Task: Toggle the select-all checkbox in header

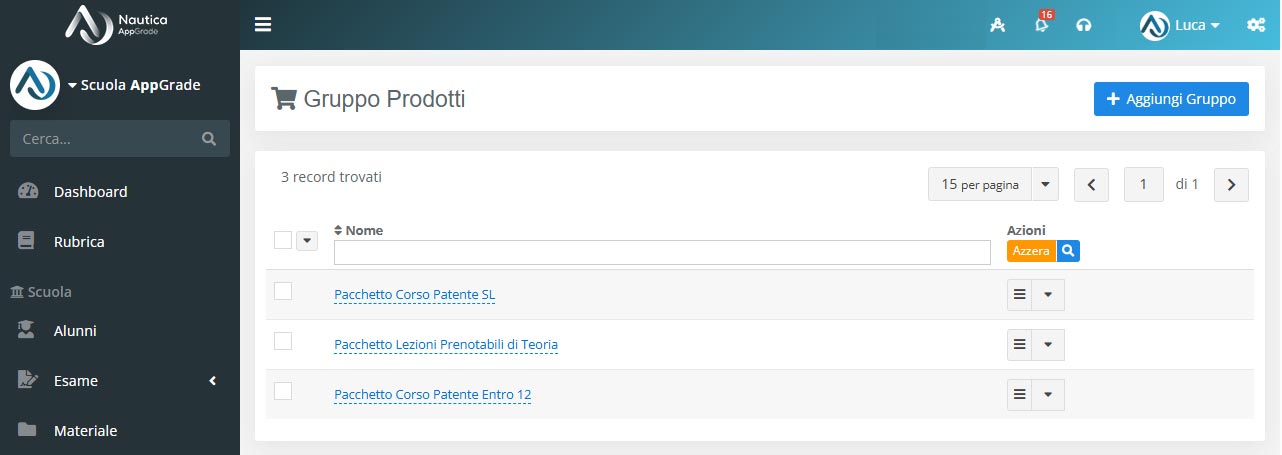Action: pyautogui.click(x=283, y=240)
